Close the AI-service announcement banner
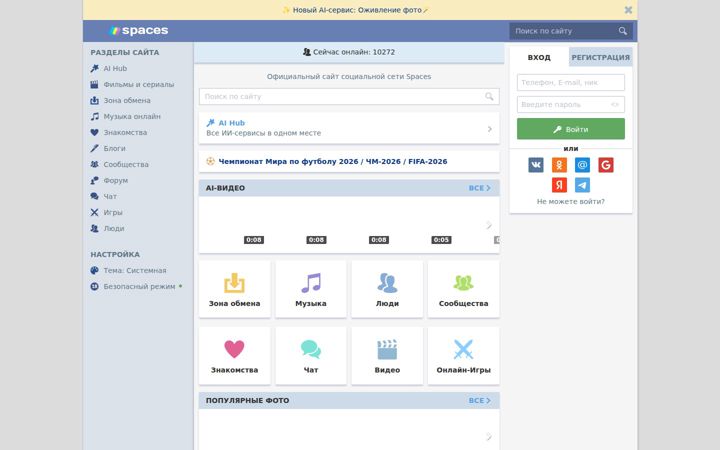 628,10
